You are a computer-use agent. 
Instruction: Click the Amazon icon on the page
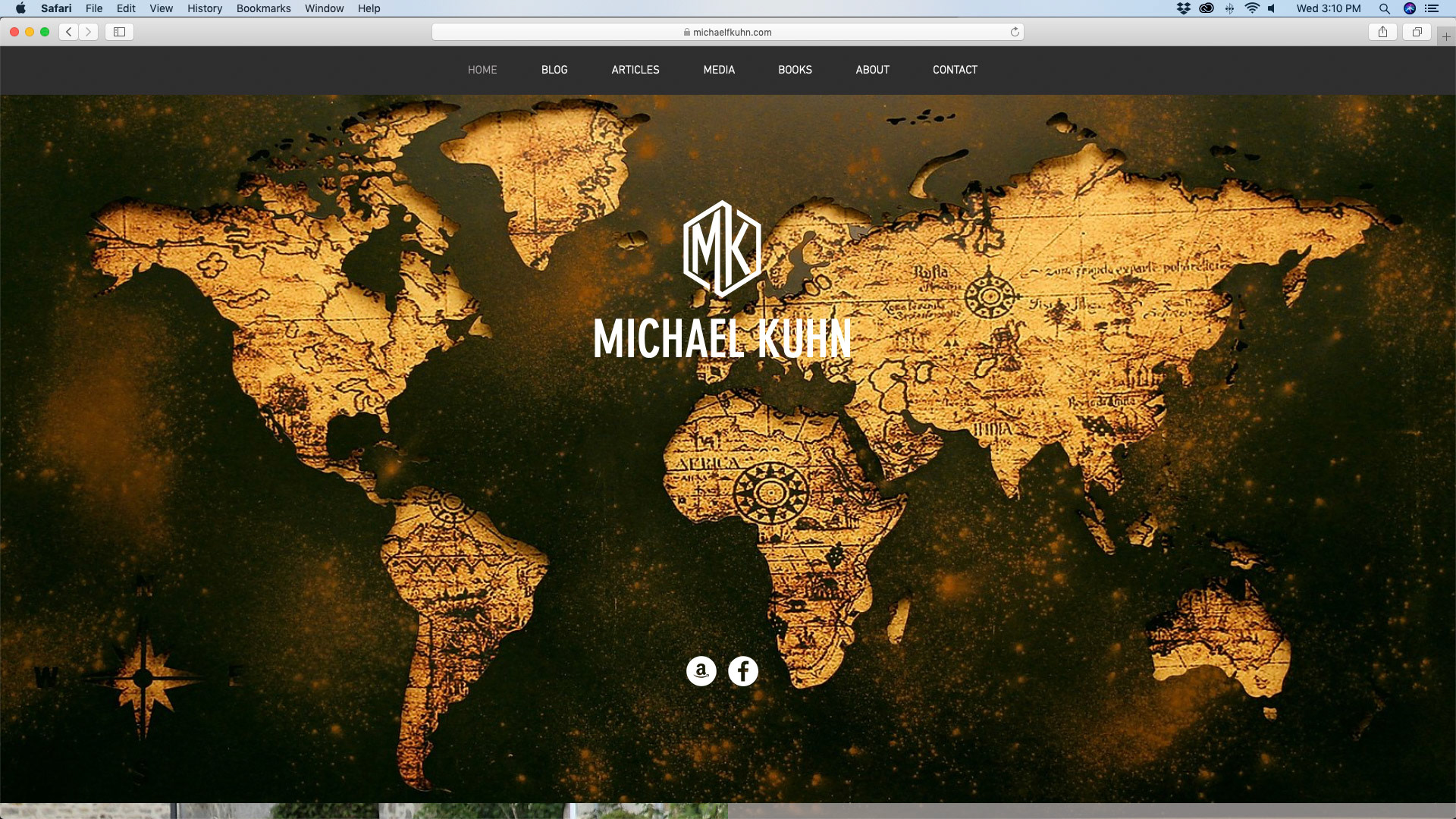pos(701,671)
